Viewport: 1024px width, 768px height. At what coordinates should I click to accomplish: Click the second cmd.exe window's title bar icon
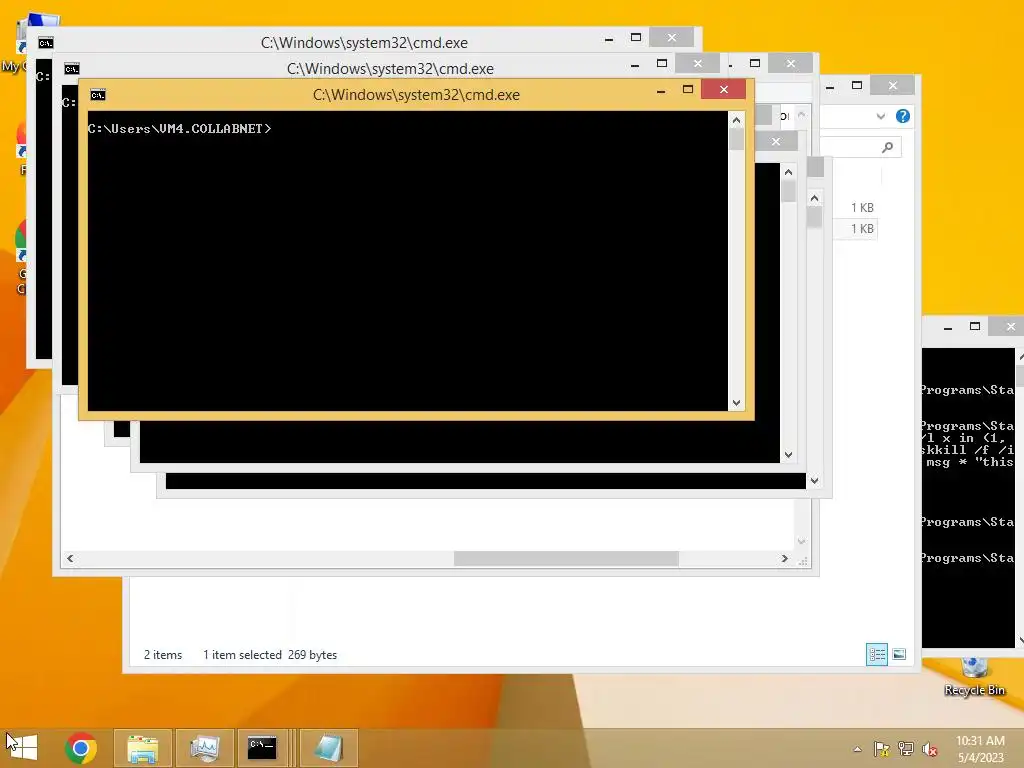tap(72, 69)
